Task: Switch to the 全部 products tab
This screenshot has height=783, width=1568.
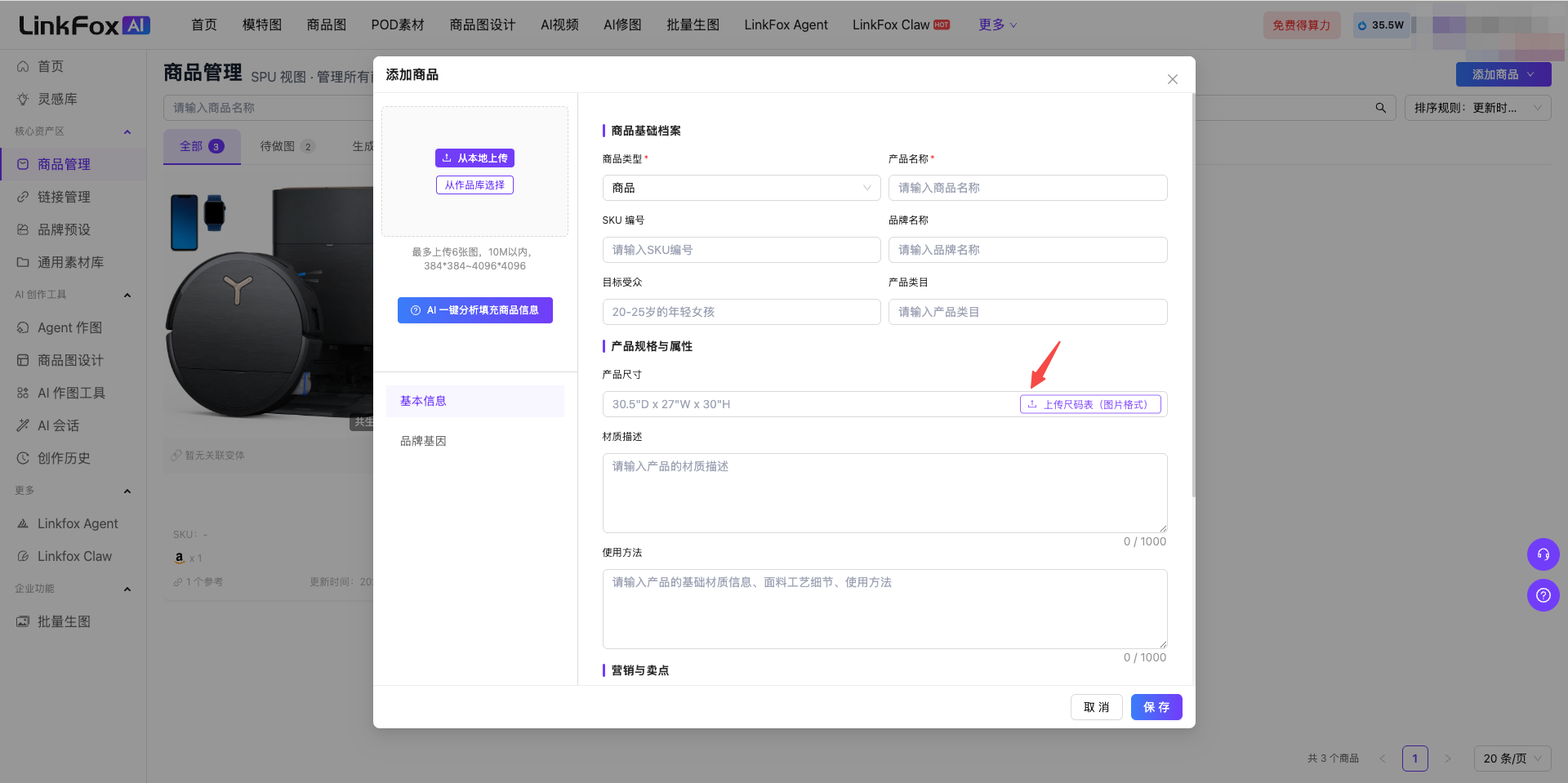Action: (202, 146)
